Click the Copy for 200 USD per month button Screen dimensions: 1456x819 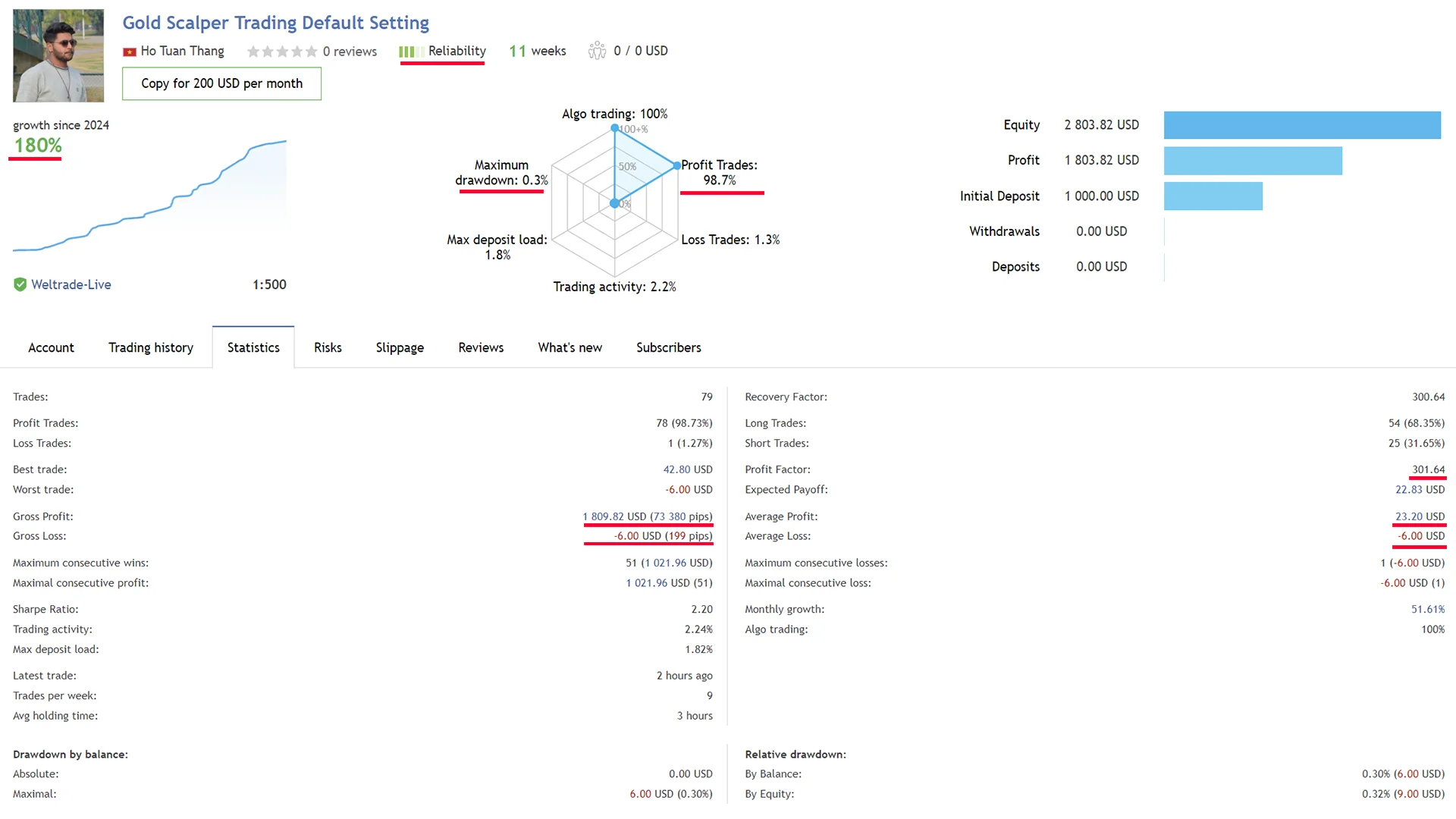(x=221, y=83)
